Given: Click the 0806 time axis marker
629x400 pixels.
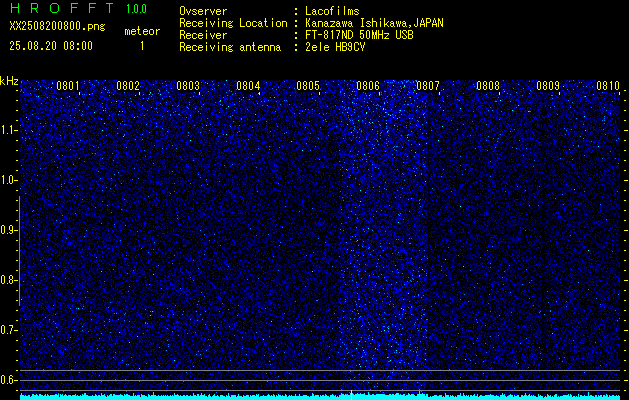Looking at the screenshot, I should click(368, 86).
